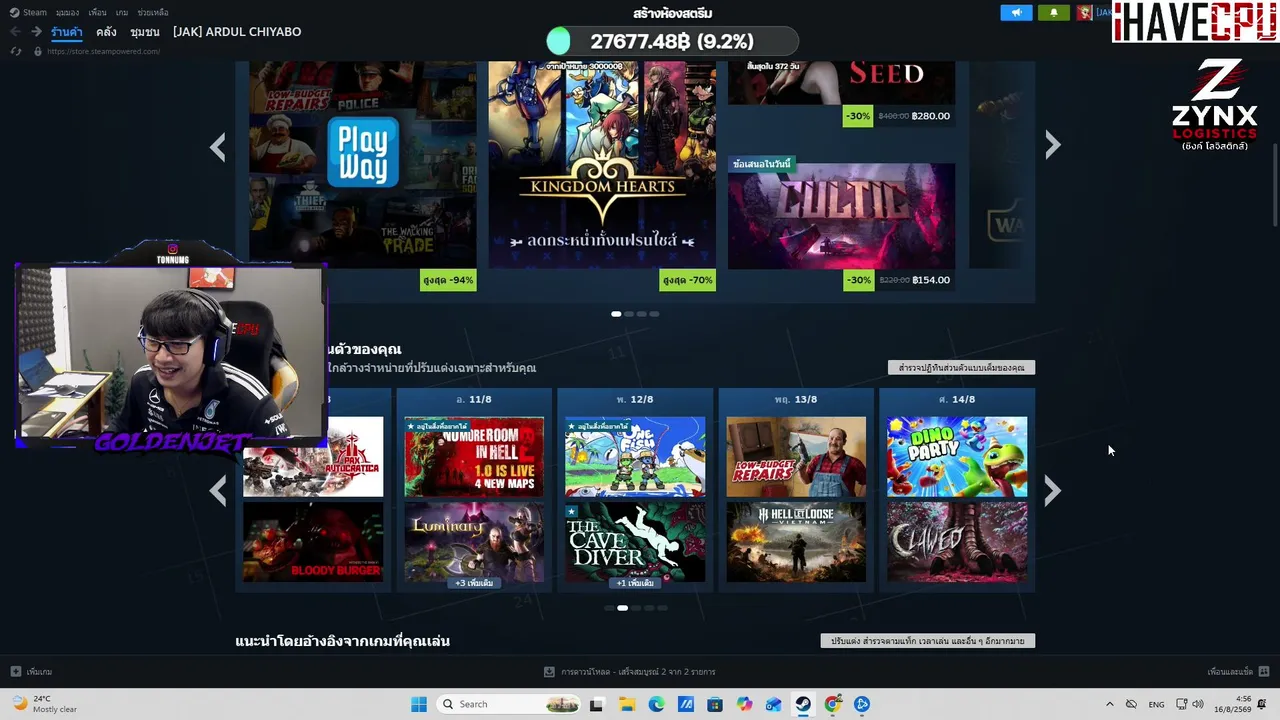Open File Explorer from the taskbar

(627, 704)
